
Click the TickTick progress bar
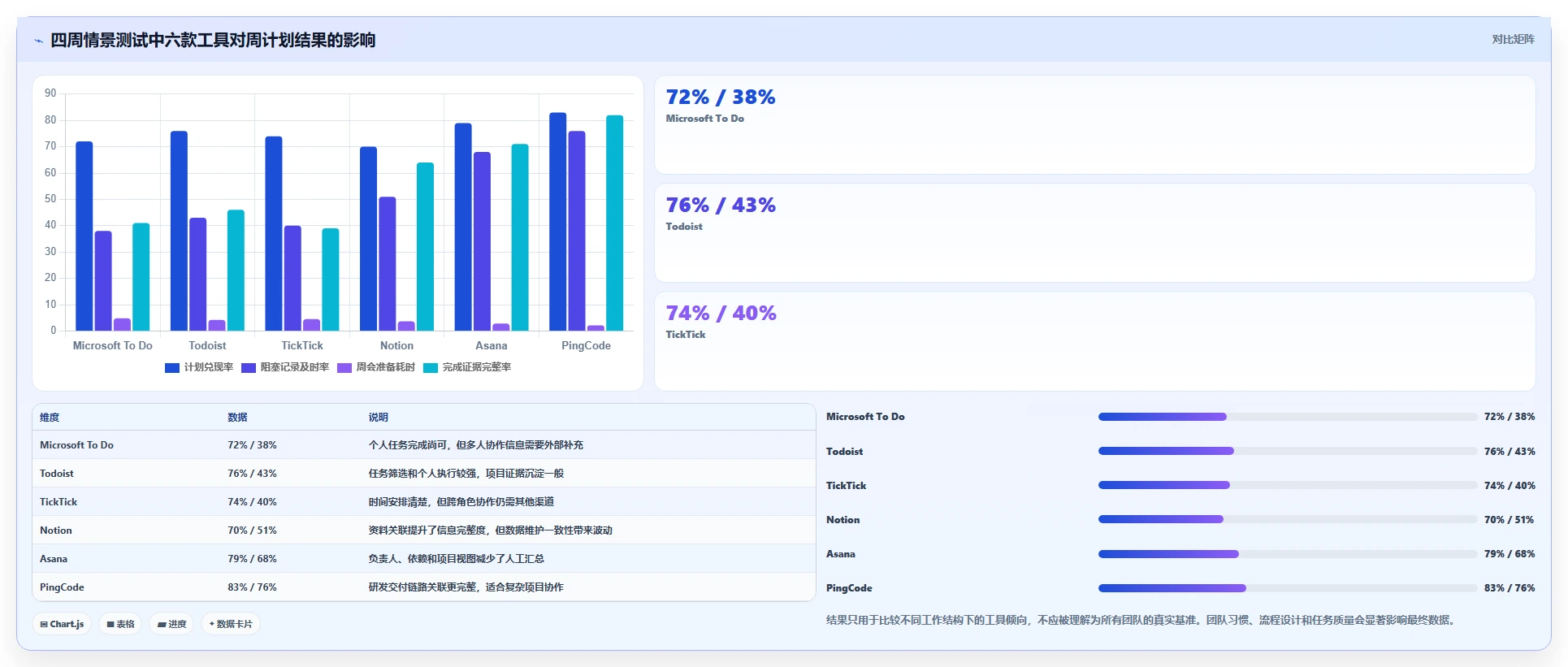point(1288,485)
